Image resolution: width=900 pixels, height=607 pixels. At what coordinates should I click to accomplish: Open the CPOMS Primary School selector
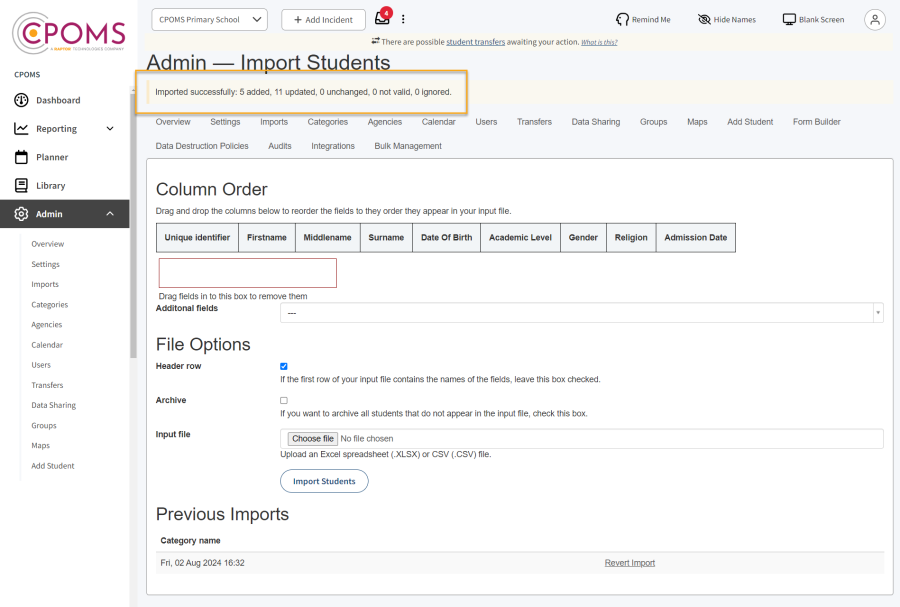click(208, 19)
